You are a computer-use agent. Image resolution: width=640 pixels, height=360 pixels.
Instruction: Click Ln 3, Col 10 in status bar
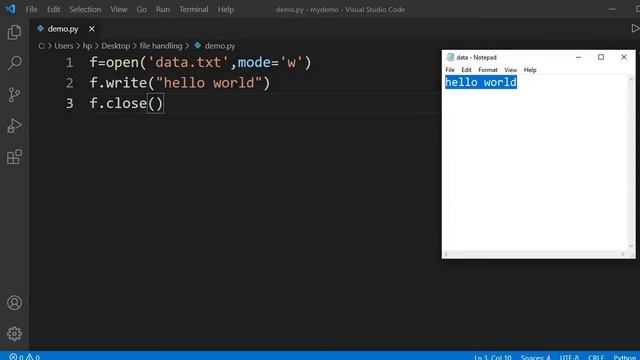pyautogui.click(x=493, y=357)
